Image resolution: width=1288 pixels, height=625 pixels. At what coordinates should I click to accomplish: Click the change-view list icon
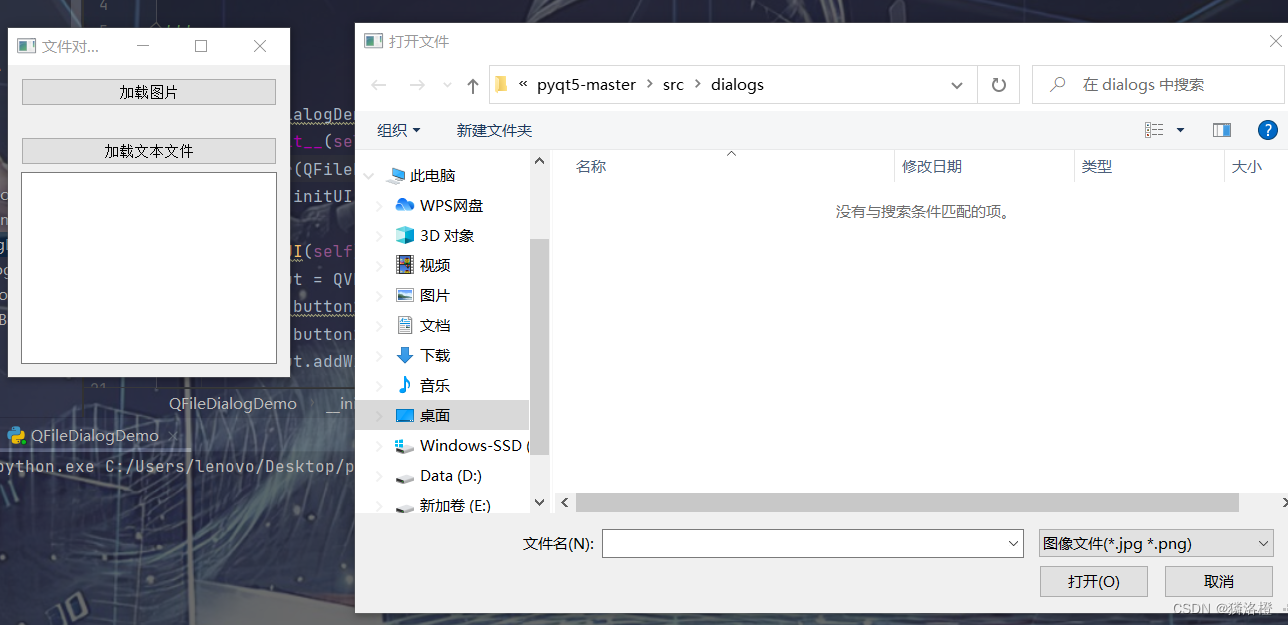(1152, 130)
